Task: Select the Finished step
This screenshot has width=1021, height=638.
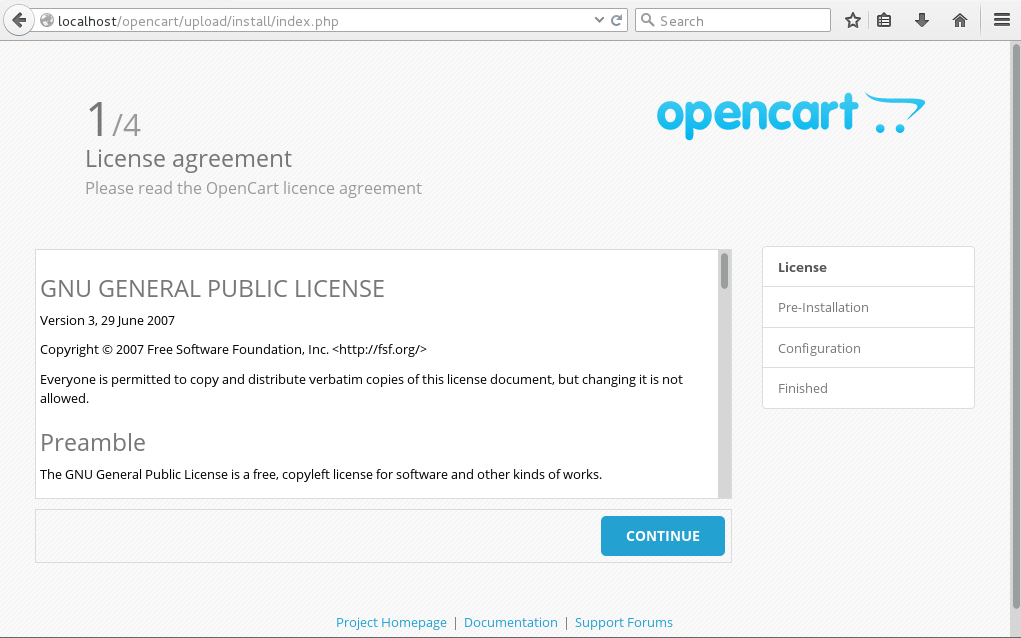Action: pyautogui.click(x=868, y=388)
